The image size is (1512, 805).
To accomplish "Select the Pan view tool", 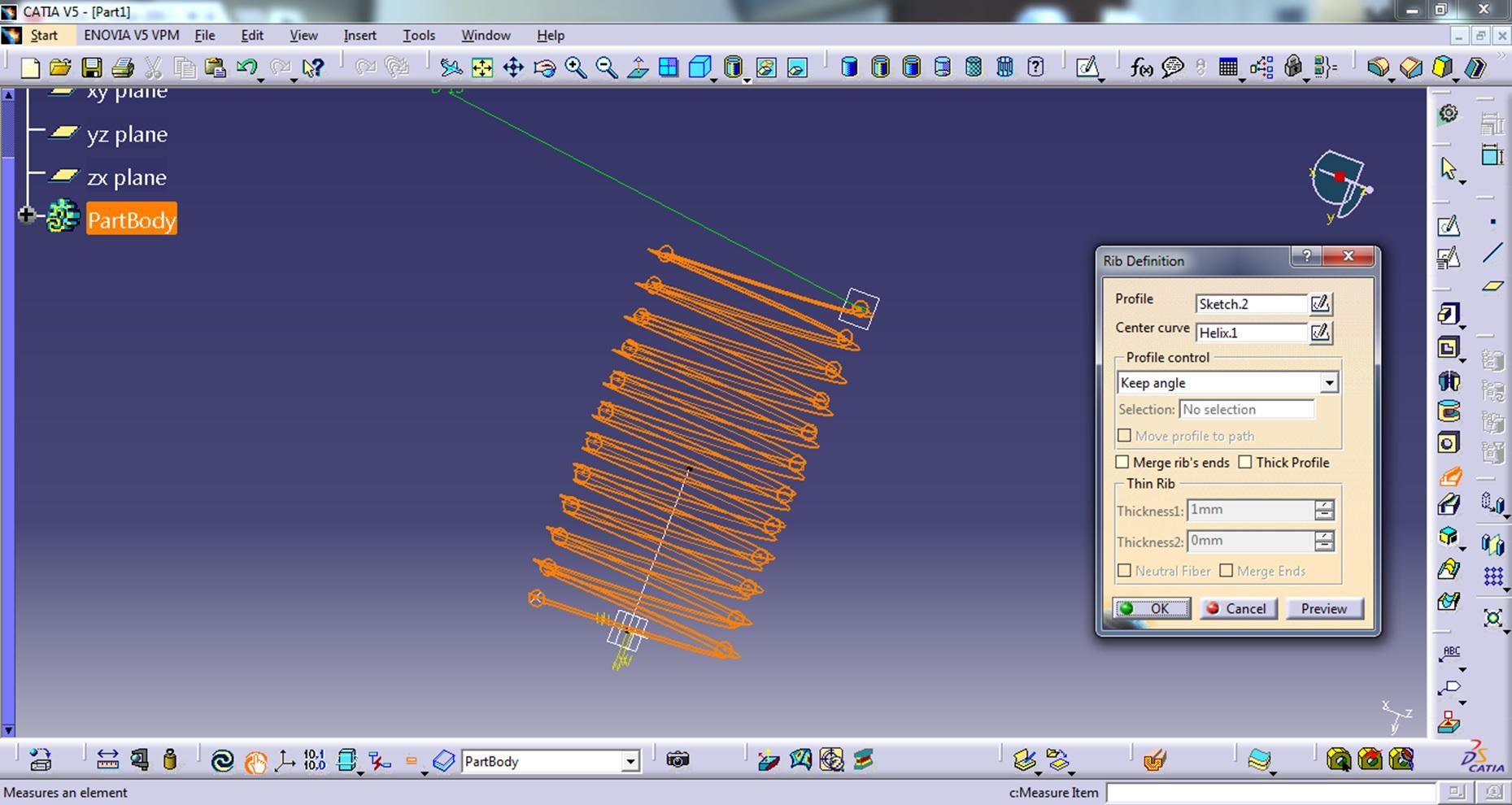I will pos(513,67).
